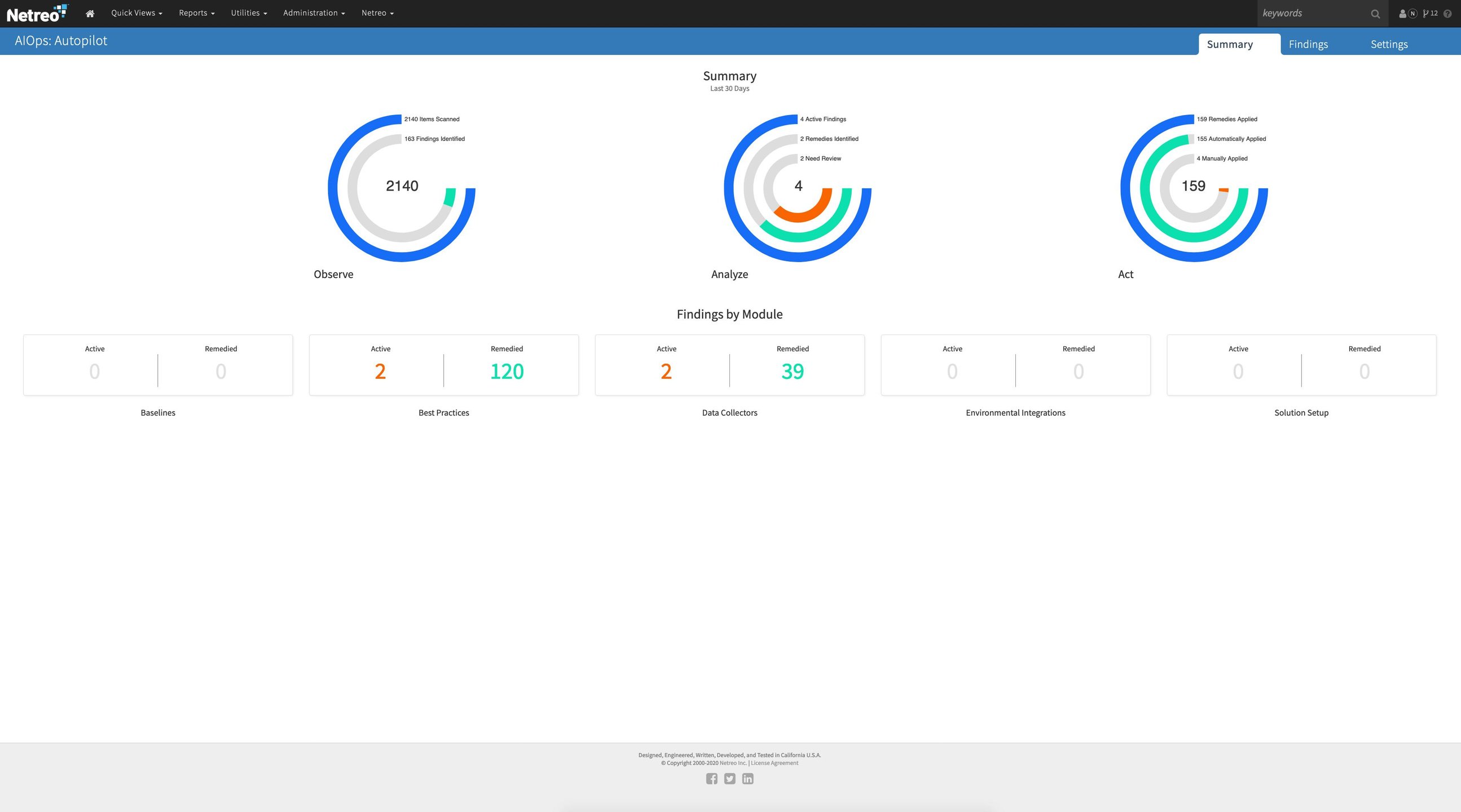Viewport: 1461px width, 812px height.
Task: Switch to the Findings tab
Action: click(x=1309, y=43)
